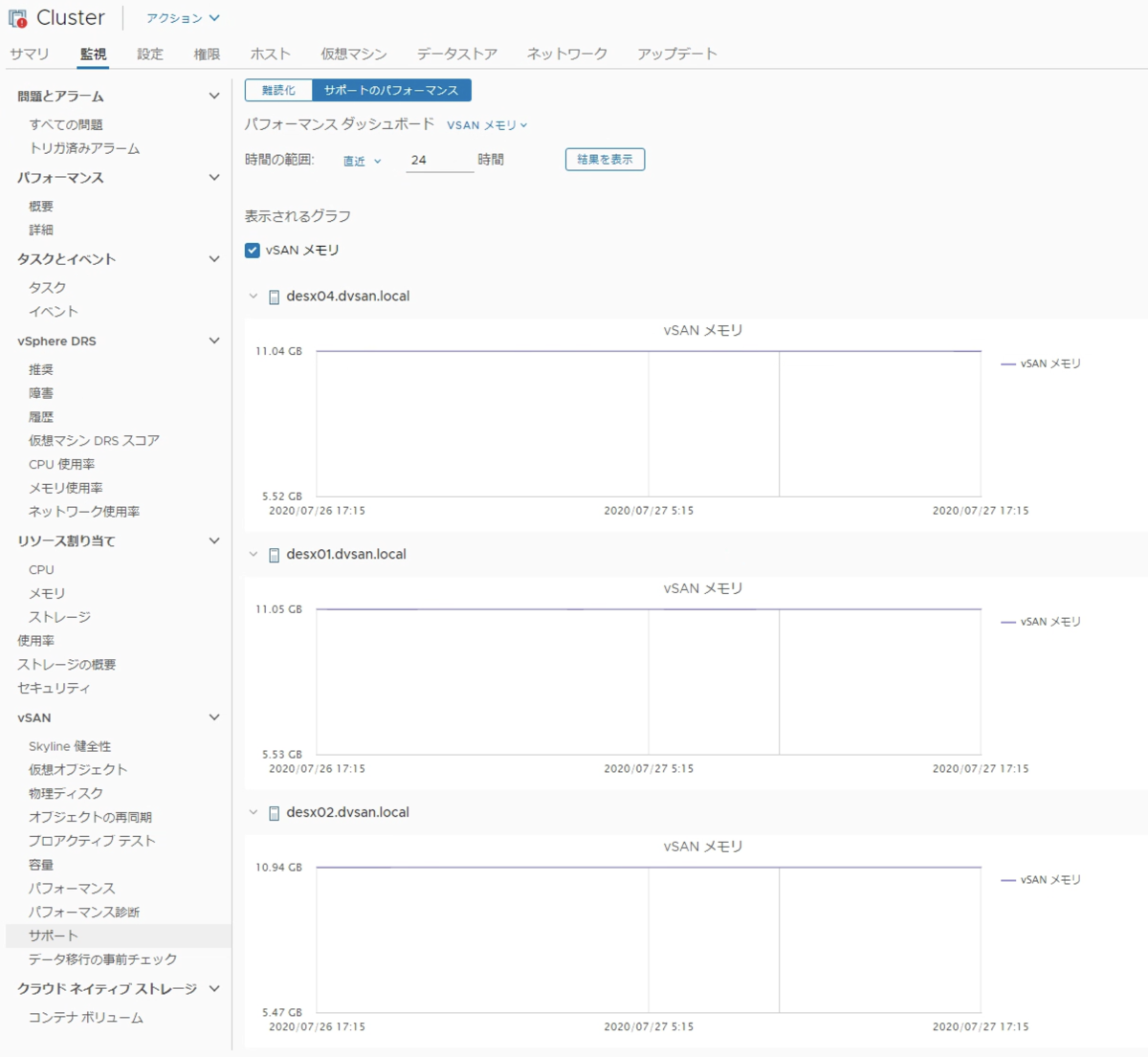Screen dimensions: 1148x1057
Task: Open パフォーマンス診断 under vSAN
Action: pyautogui.click(x=84, y=912)
